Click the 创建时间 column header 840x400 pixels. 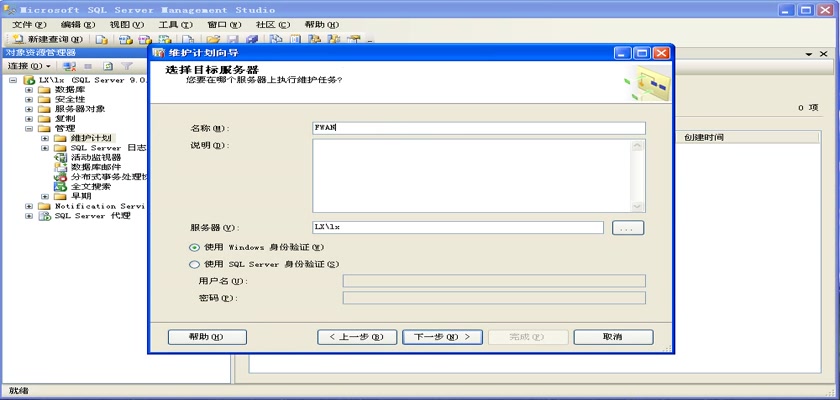point(747,138)
